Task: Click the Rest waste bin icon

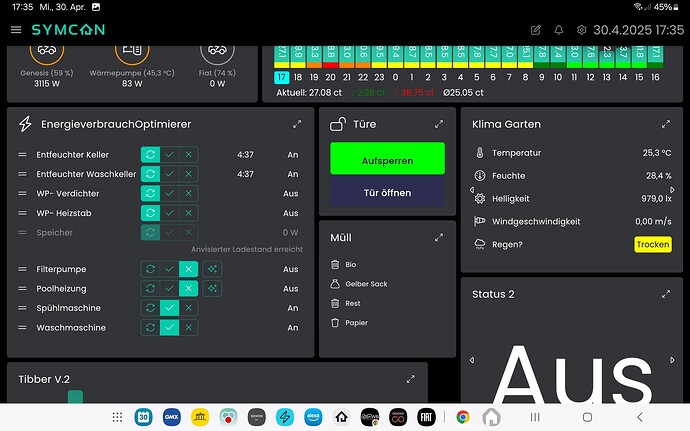Action: point(335,303)
